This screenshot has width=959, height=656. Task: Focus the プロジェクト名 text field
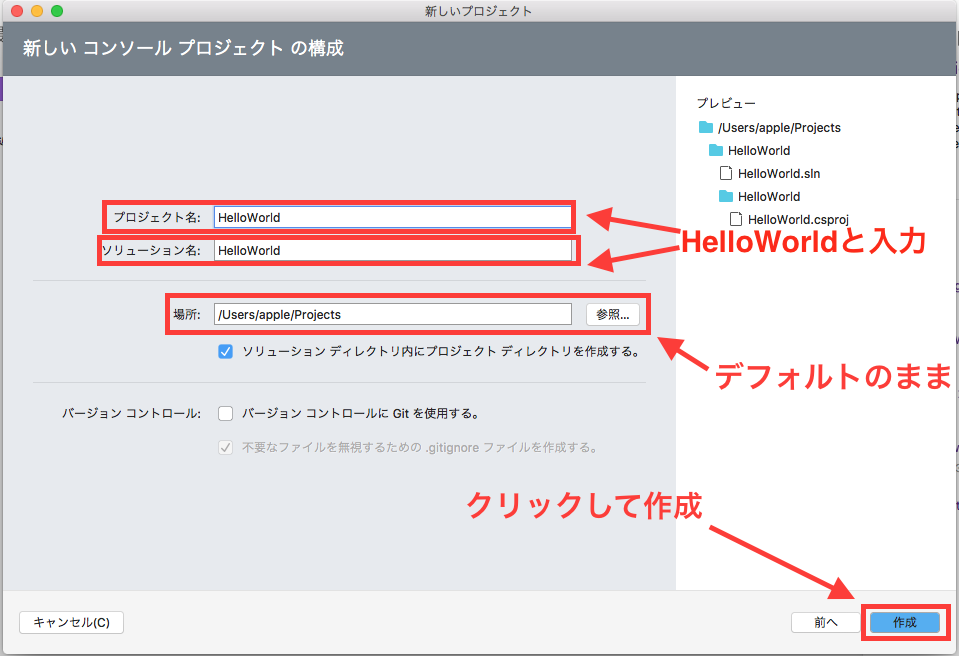click(x=392, y=217)
